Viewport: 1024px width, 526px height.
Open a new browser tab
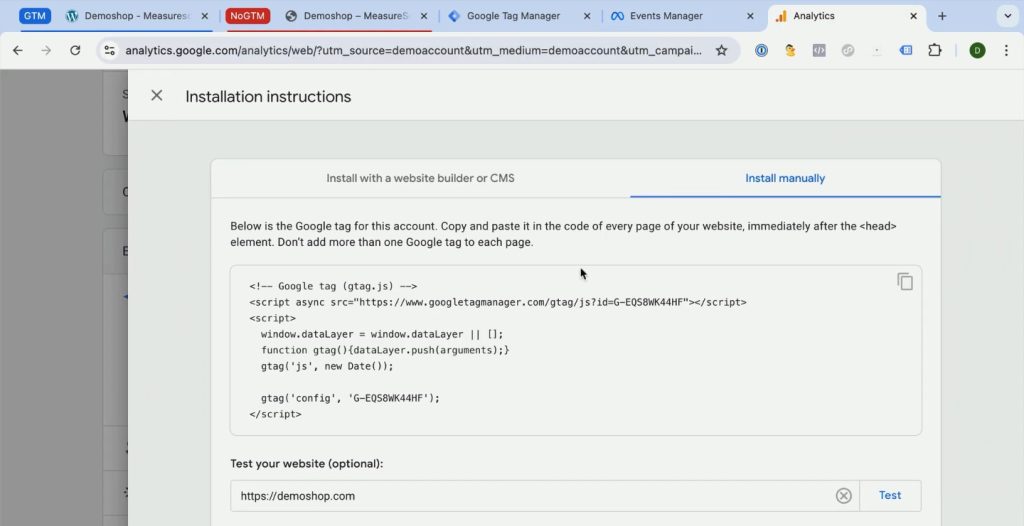click(x=942, y=16)
